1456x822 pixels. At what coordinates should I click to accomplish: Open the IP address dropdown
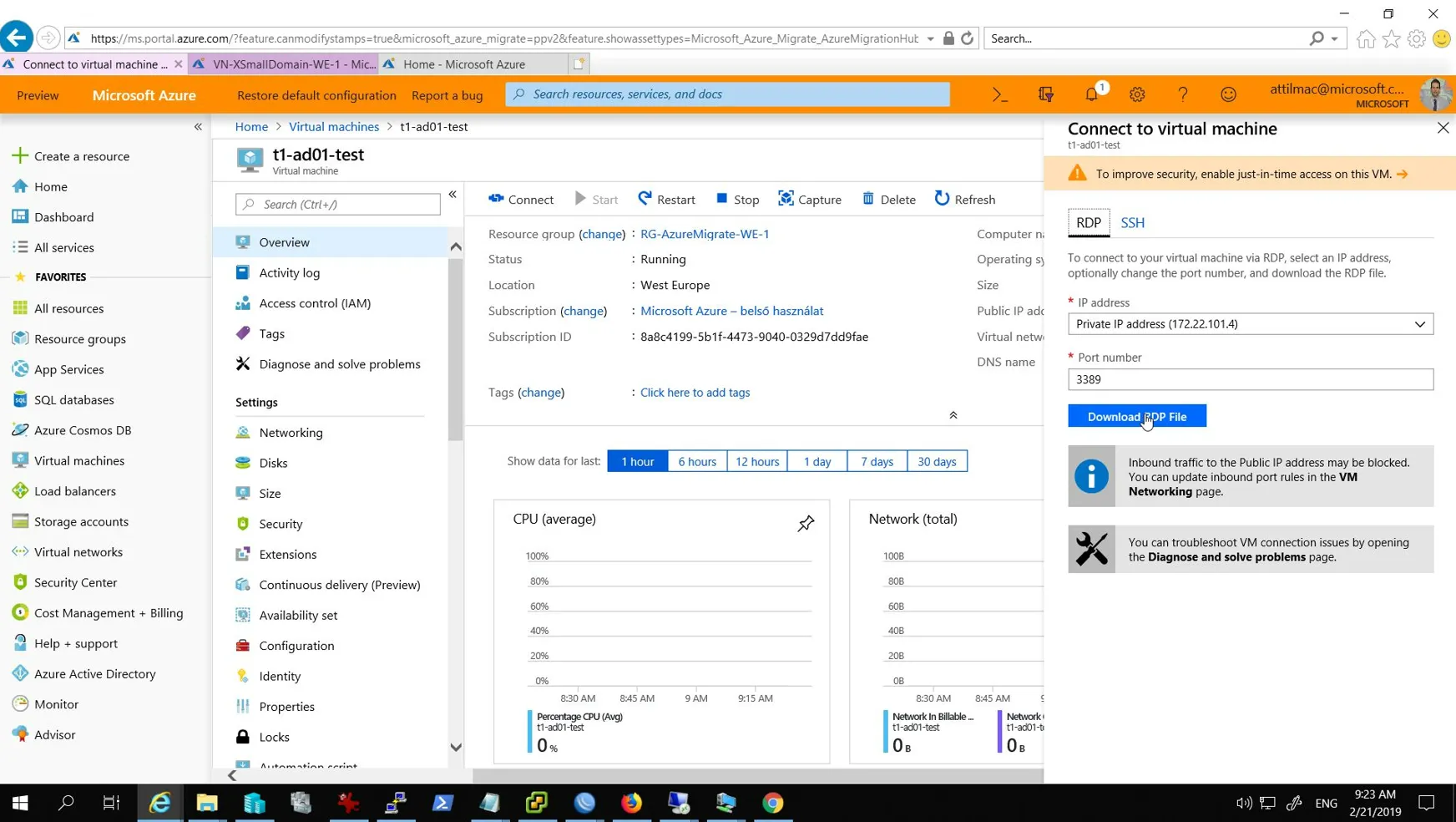[x=1251, y=324]
